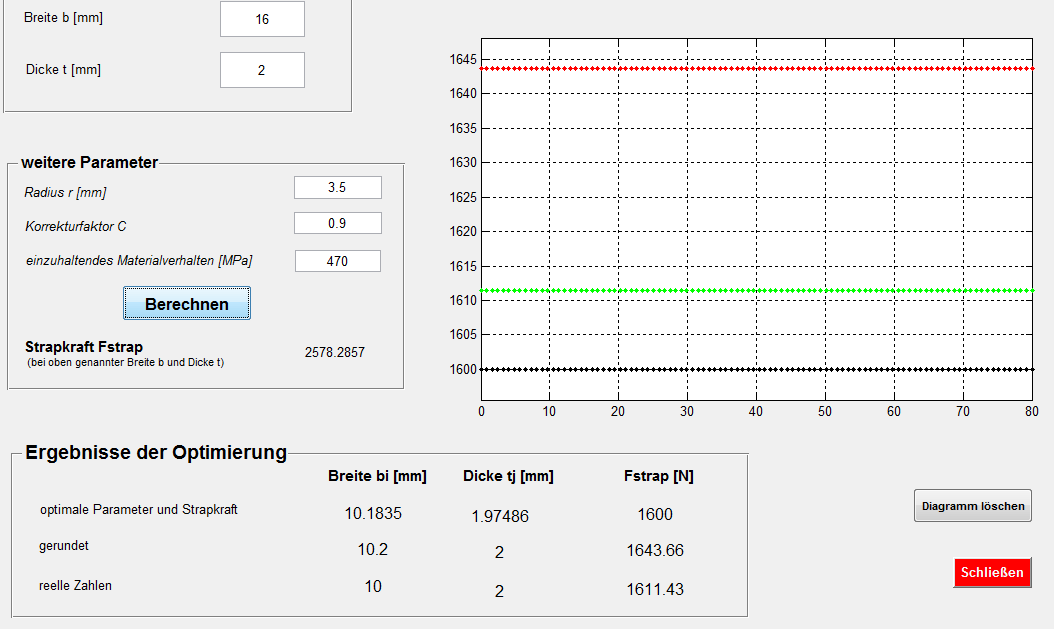Click the red Schließen button

click(x=991, y=573)
